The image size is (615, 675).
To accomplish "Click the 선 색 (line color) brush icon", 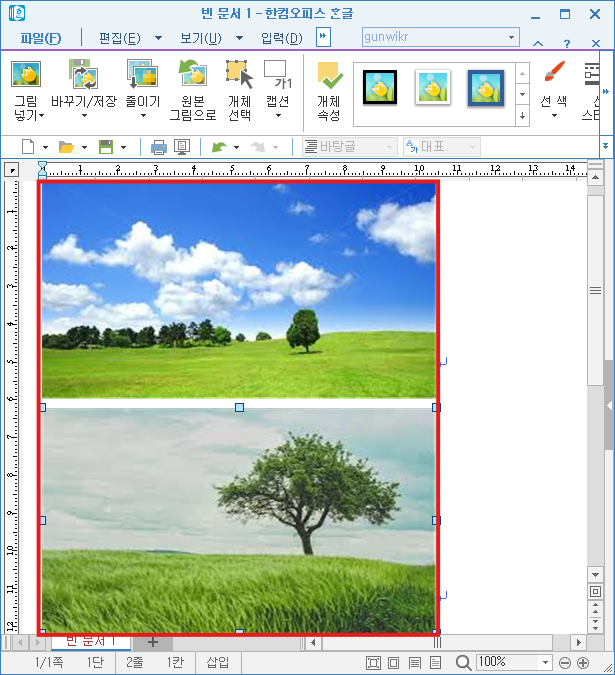I will click(x=553, y=74).
